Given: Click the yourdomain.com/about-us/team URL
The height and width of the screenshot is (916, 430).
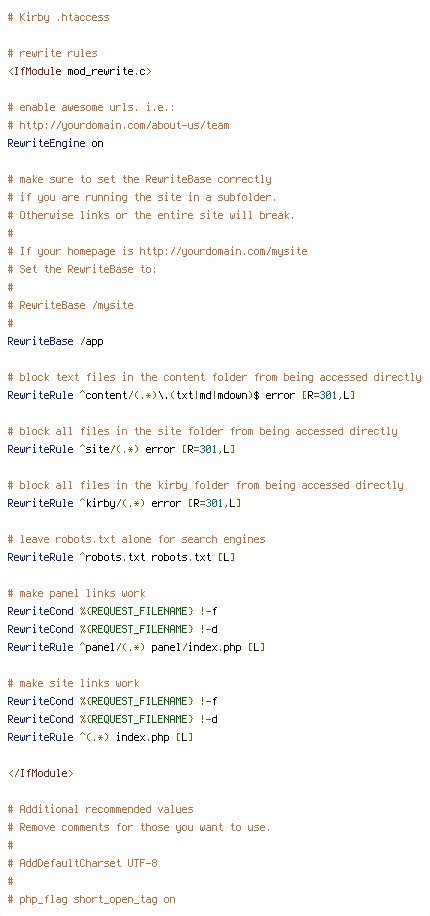Looking at the screenshot, I should coord(124,126).
